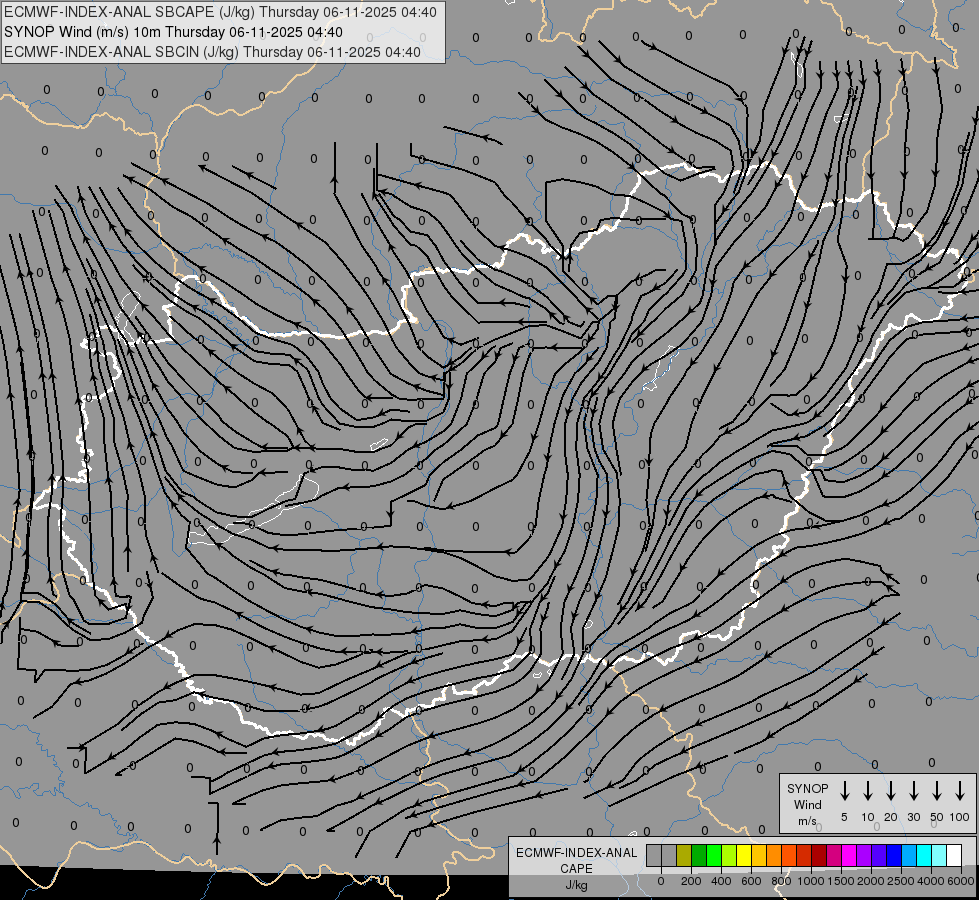Screen dimensions: 979x900
Task: Pick the pure yellow CAPE scale swatch
Action: [x=744, y=855]
